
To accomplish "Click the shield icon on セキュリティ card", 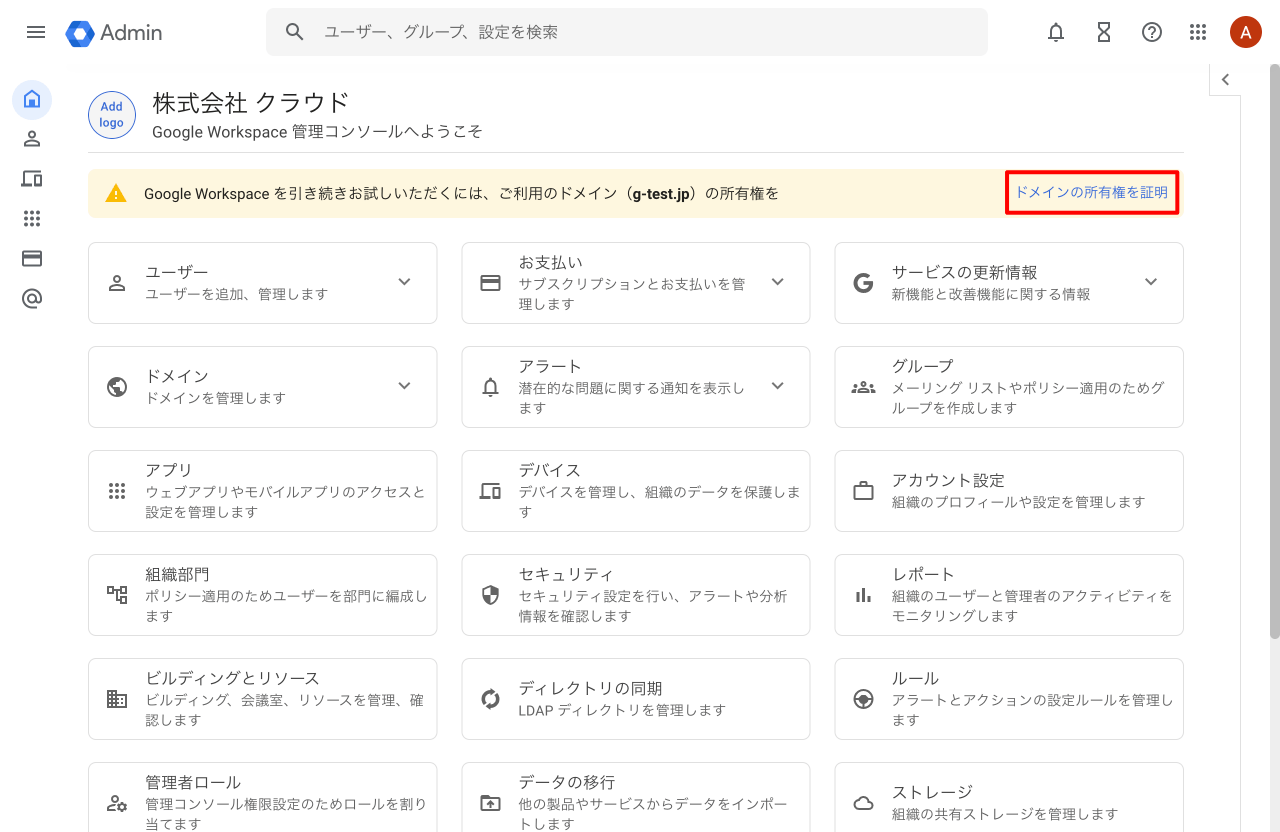I will (490, 595).
